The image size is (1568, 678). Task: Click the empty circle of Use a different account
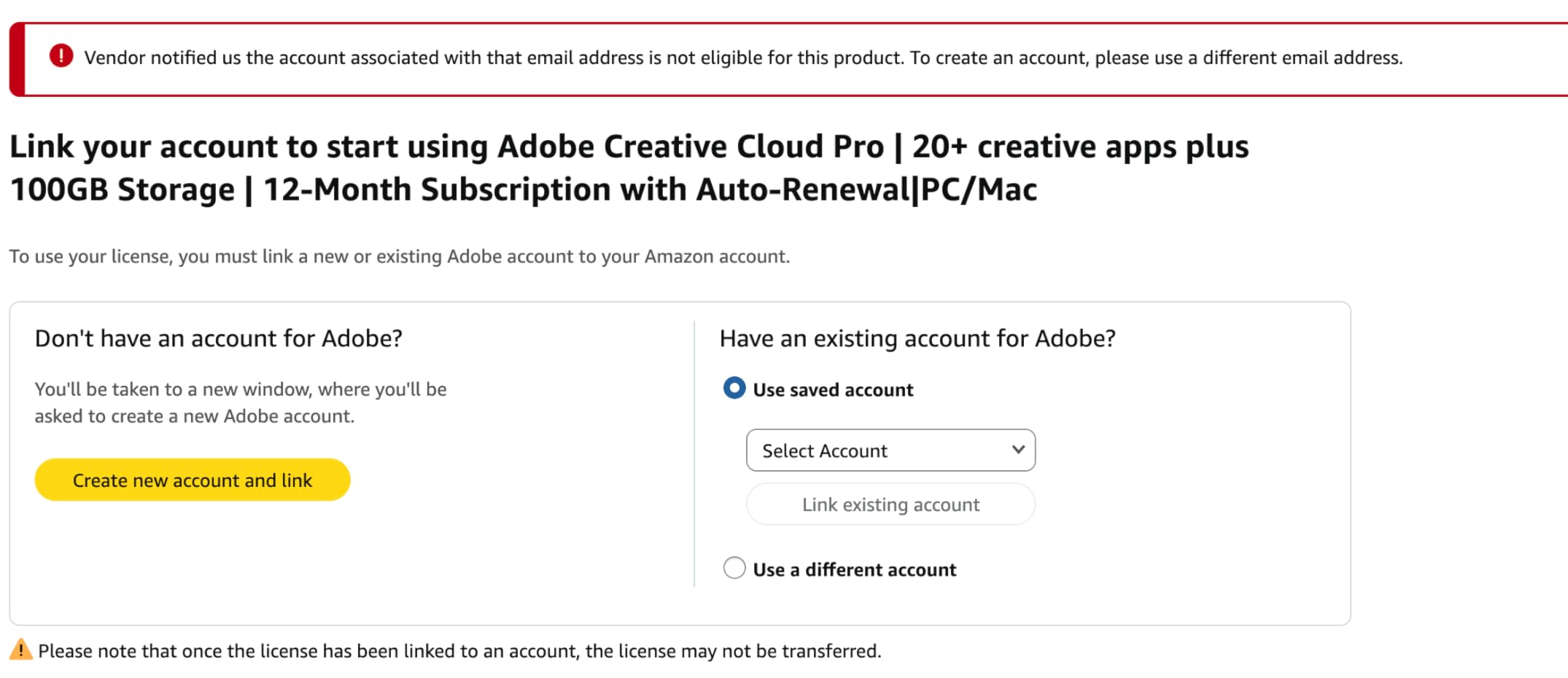(734, 568)
